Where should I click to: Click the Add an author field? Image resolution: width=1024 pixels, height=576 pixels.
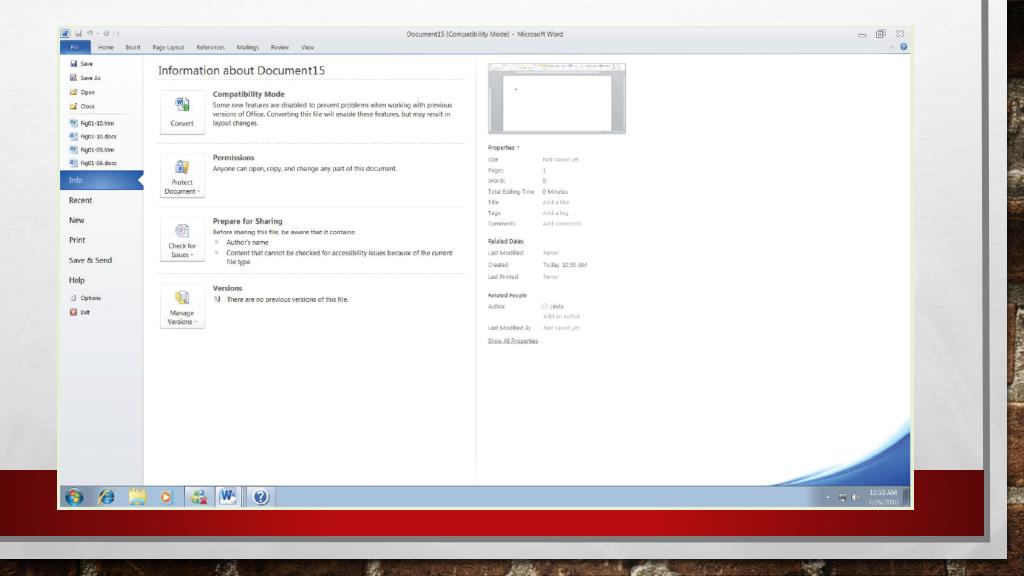point(562,316)
